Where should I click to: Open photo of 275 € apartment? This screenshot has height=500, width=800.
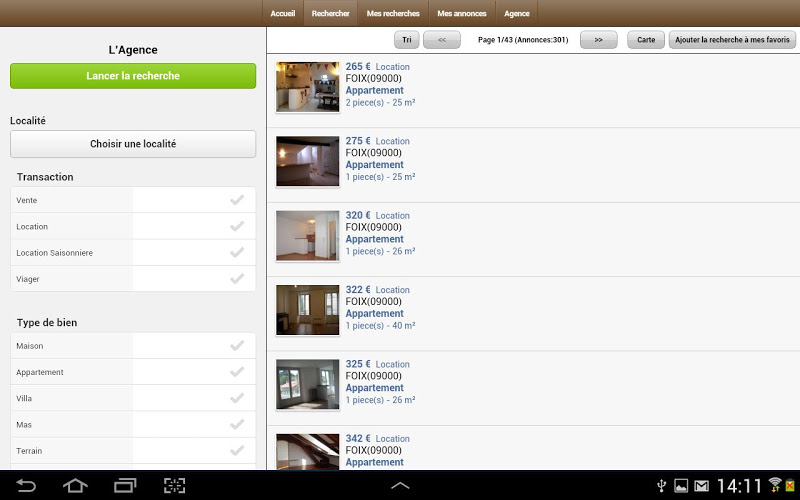[308, 161]
